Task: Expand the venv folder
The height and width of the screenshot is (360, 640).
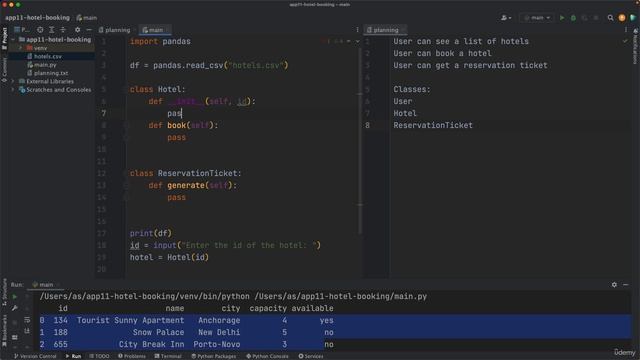Action: tap(20, 48)
